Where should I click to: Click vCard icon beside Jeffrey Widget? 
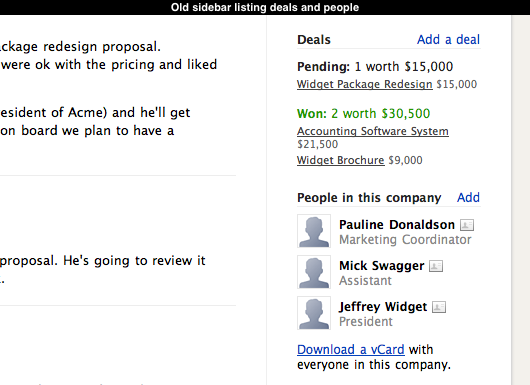[439, 307]
